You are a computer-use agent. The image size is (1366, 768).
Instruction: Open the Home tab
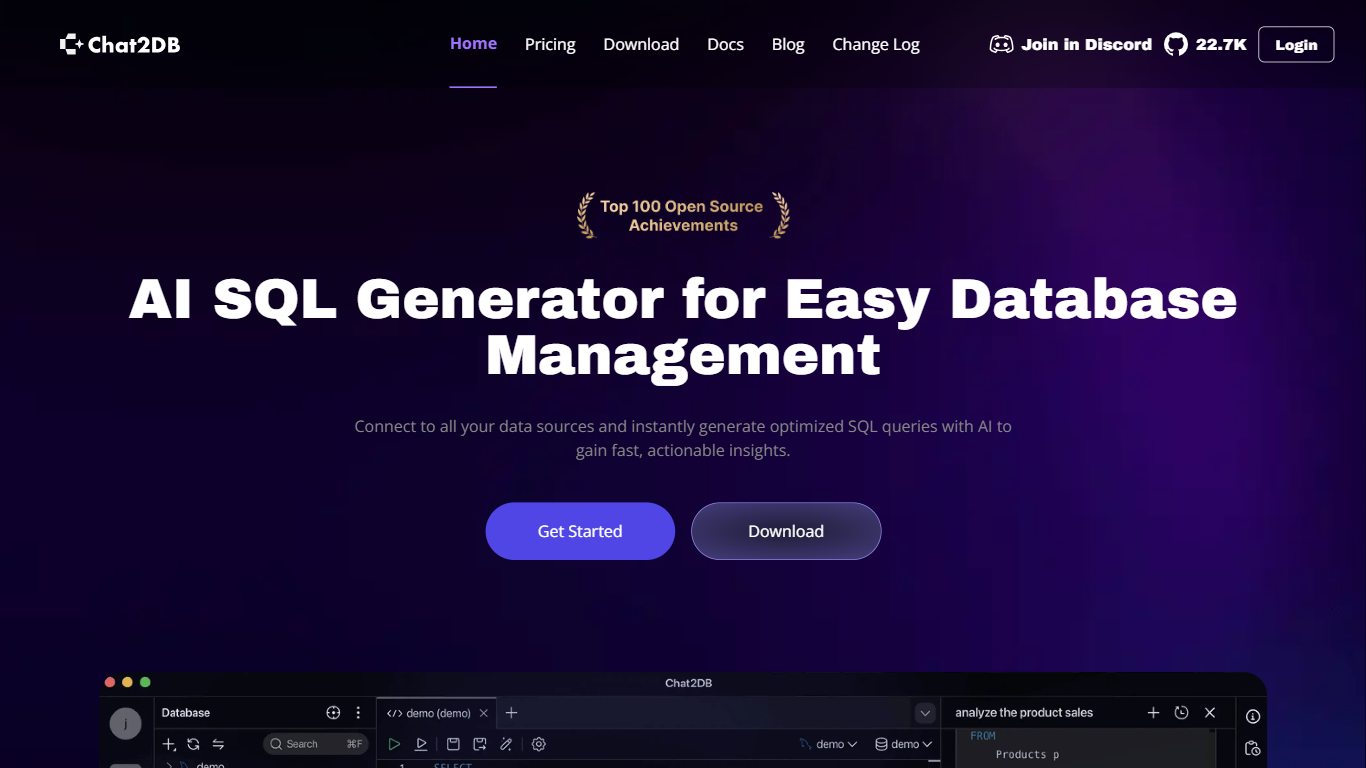pos(473,44)
